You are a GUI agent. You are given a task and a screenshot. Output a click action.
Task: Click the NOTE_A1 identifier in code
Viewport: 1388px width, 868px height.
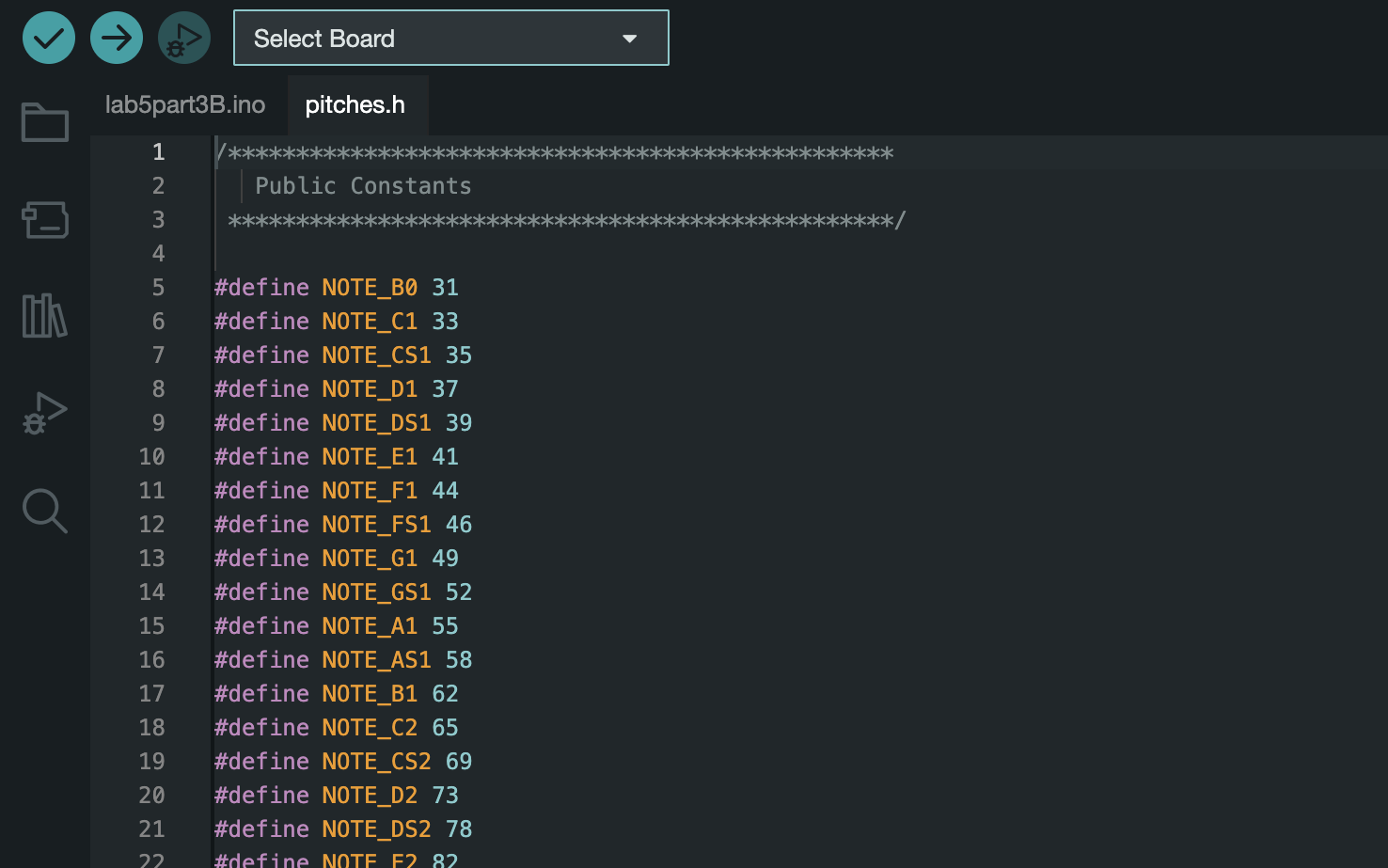(x=370, y=626)
